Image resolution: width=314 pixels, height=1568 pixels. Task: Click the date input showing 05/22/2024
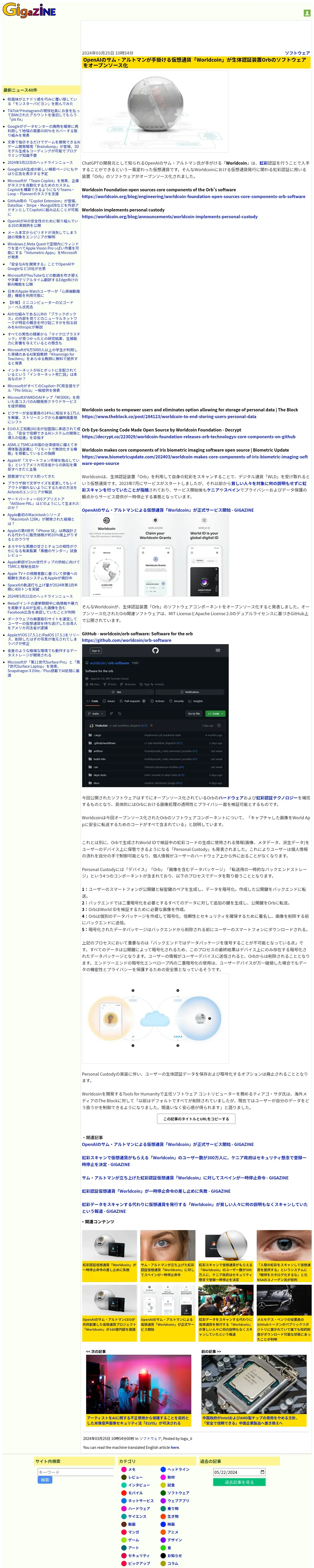[239, 1472]
